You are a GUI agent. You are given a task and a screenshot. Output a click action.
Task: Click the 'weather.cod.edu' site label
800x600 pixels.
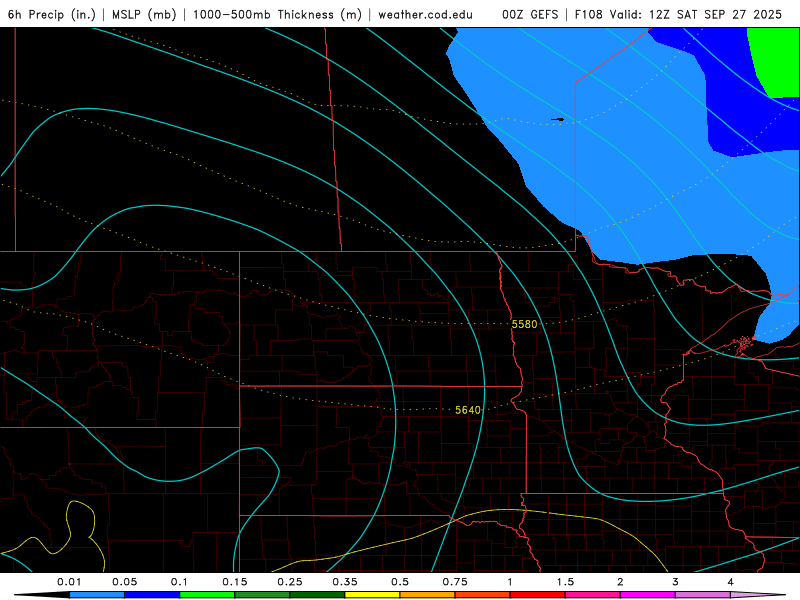point(425,14)
